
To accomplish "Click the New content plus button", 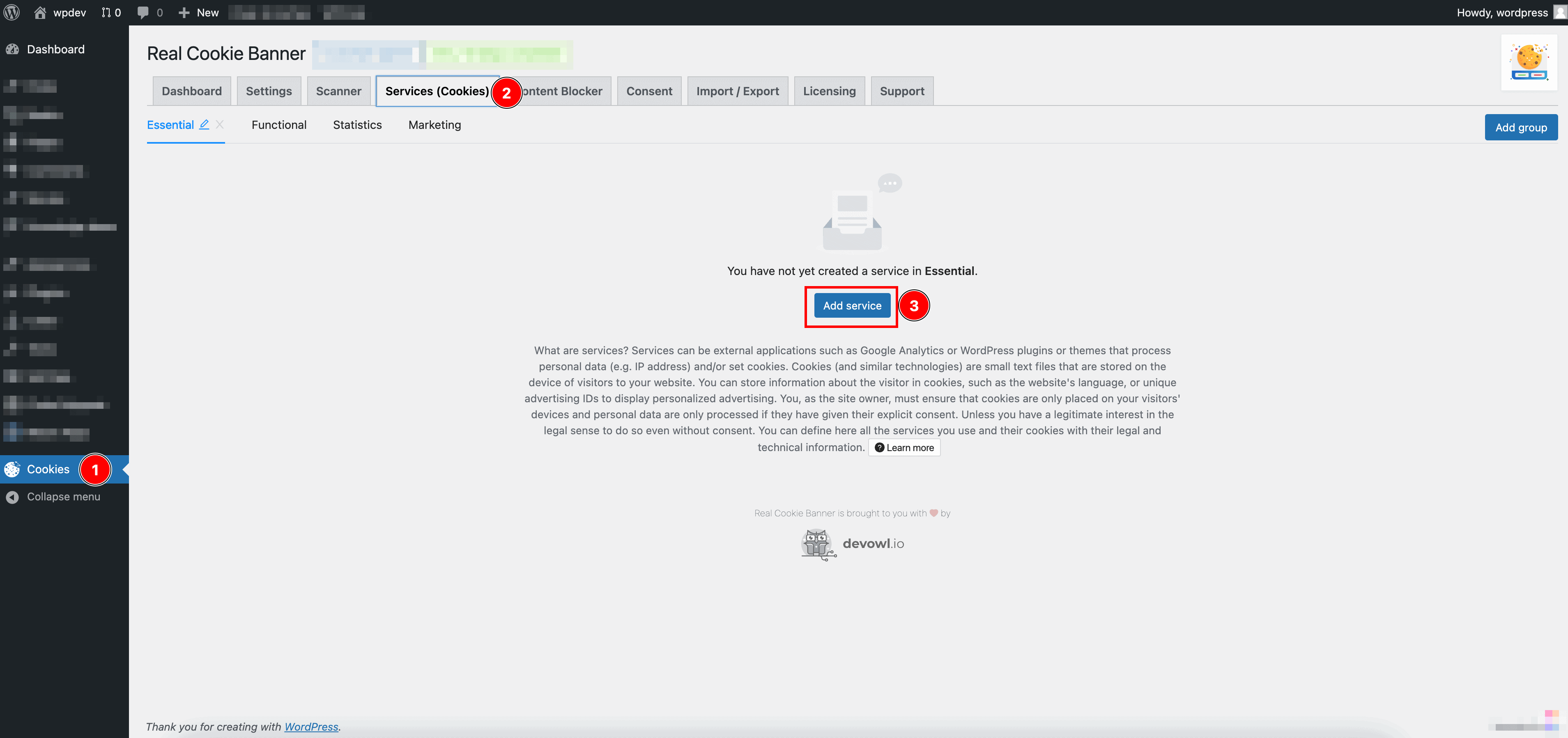I will [x=198, y=12].
